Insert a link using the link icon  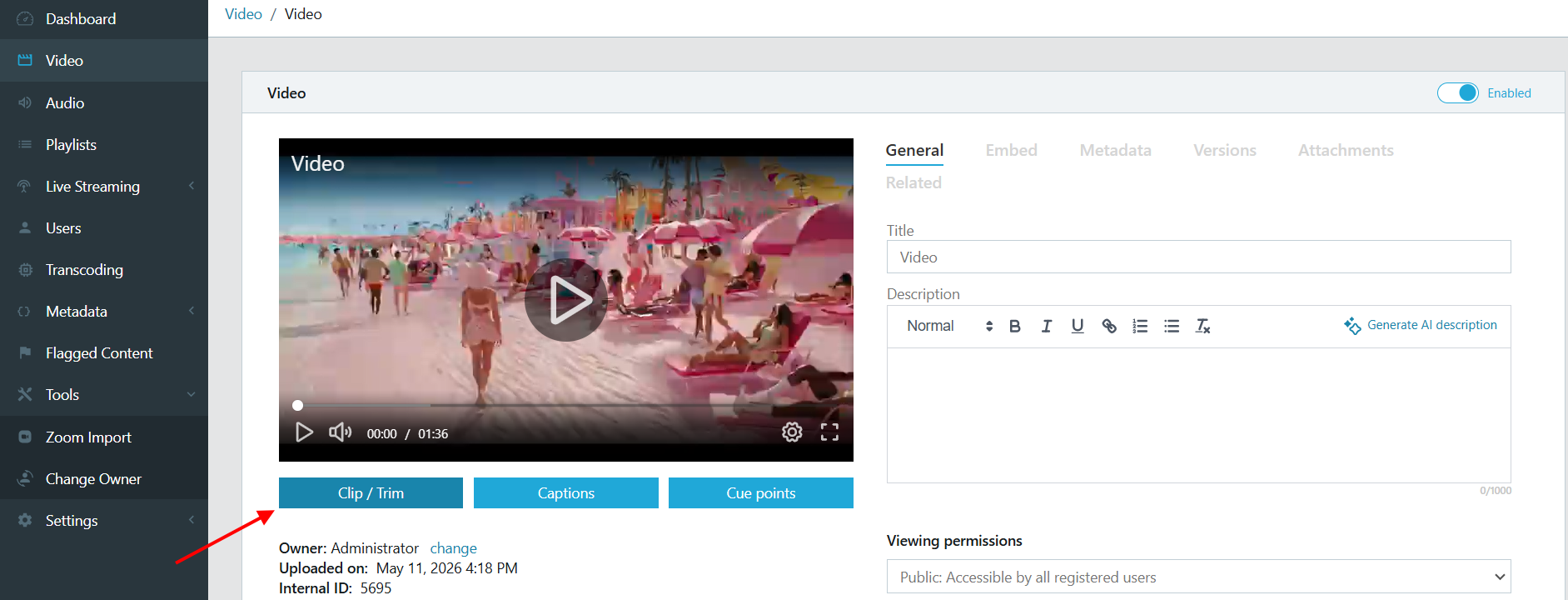point(1109,326)
